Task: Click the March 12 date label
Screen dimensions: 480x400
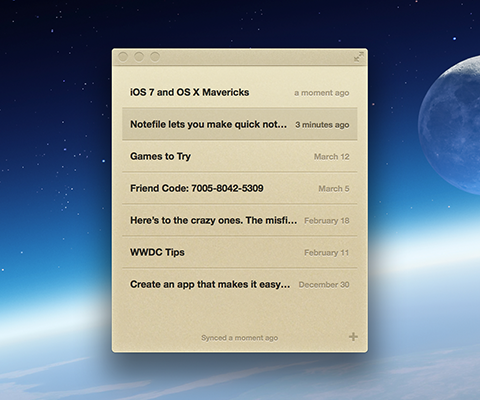Action: (x=331, y=157)
